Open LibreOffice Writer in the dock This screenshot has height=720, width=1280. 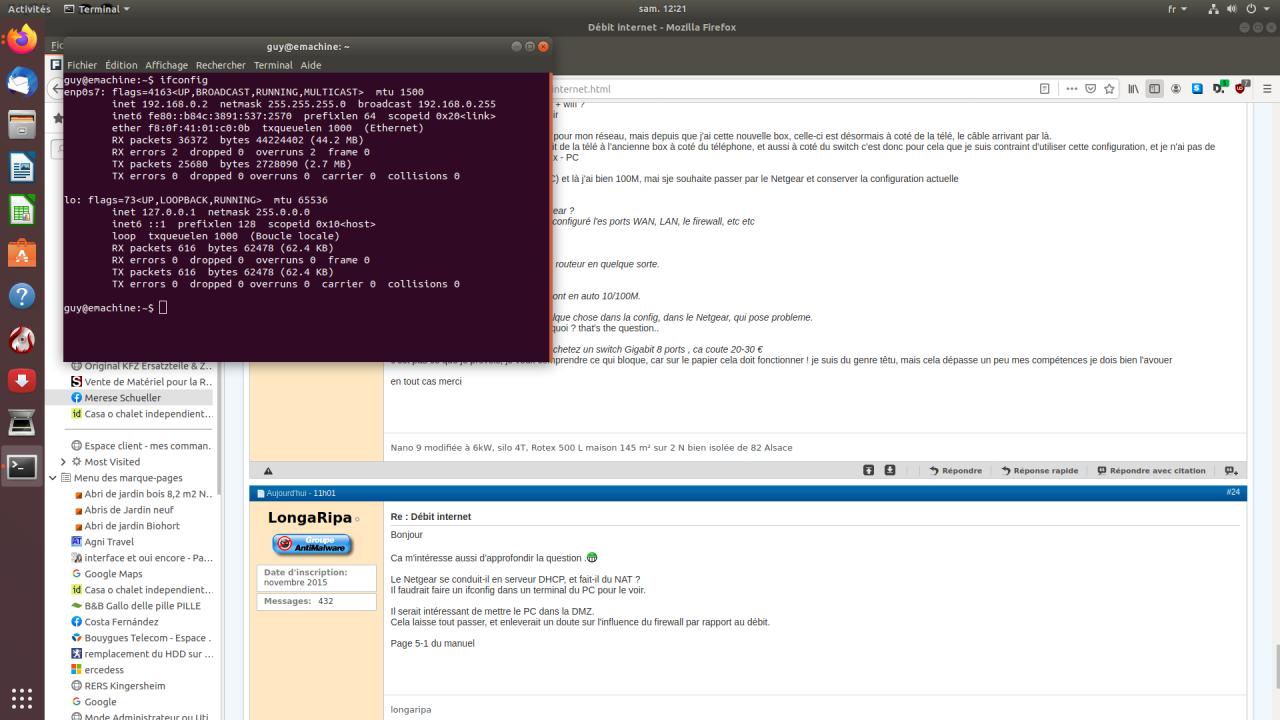coord(22,168)
